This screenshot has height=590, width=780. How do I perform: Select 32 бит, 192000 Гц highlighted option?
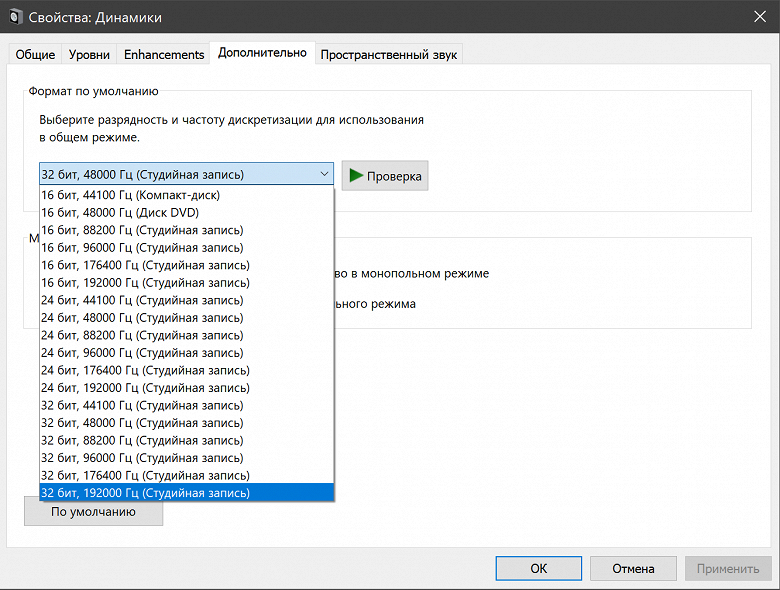pos(145,493)
